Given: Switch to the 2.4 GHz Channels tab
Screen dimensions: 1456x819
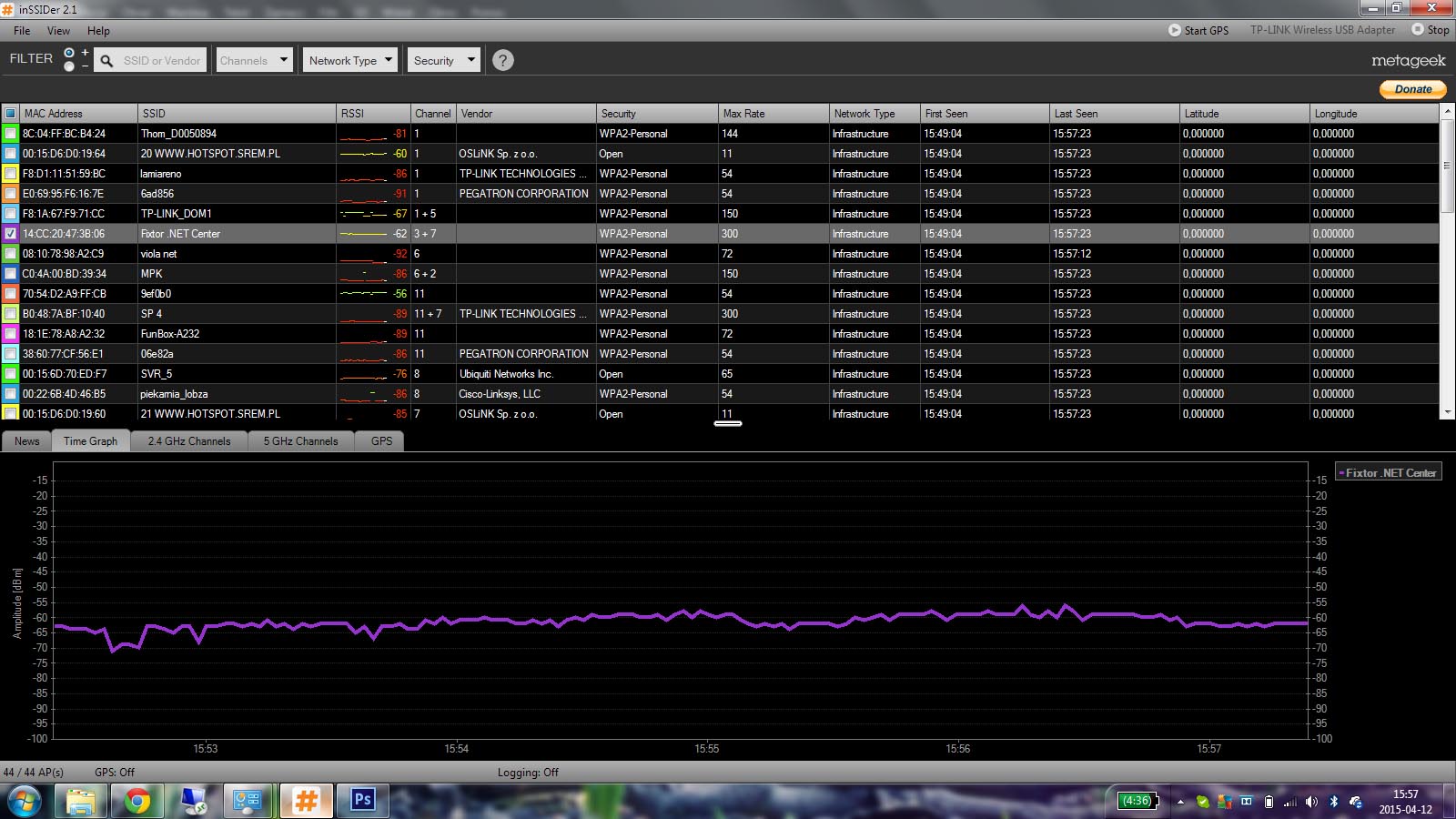Looking at the screenshot, I should point(189,441).
